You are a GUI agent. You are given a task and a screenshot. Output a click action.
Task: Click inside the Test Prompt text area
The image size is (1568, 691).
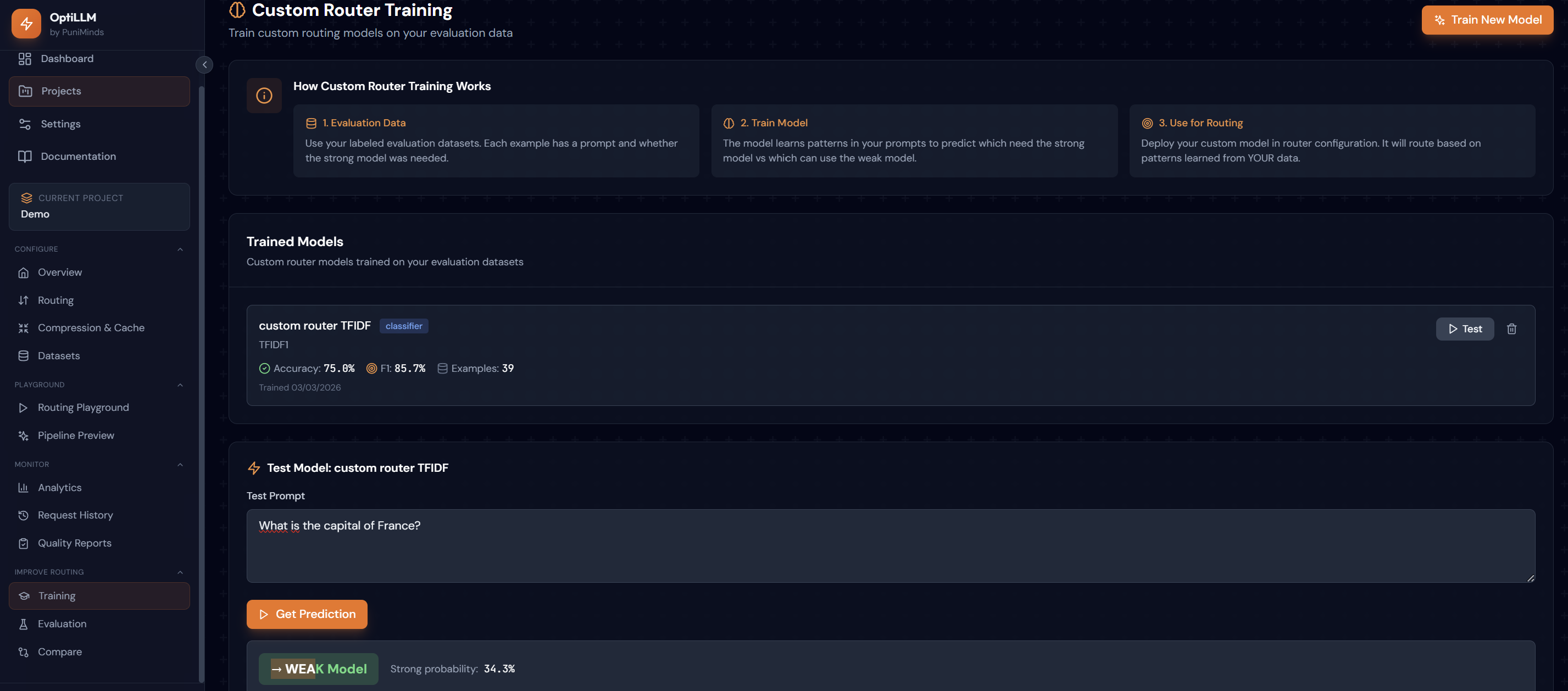click(891, 546)
